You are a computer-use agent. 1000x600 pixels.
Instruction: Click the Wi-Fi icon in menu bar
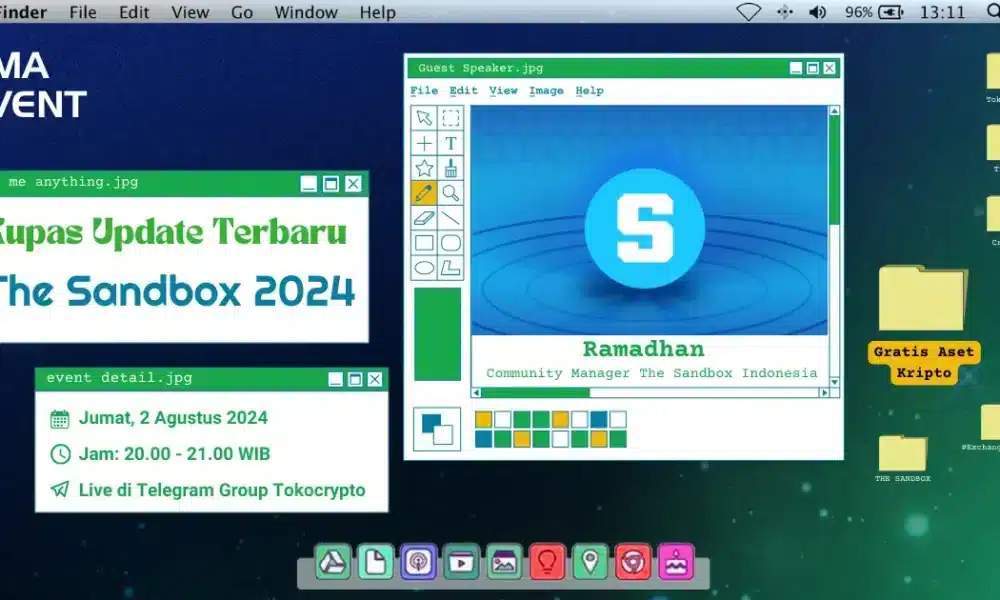click(x=749, y=12)
